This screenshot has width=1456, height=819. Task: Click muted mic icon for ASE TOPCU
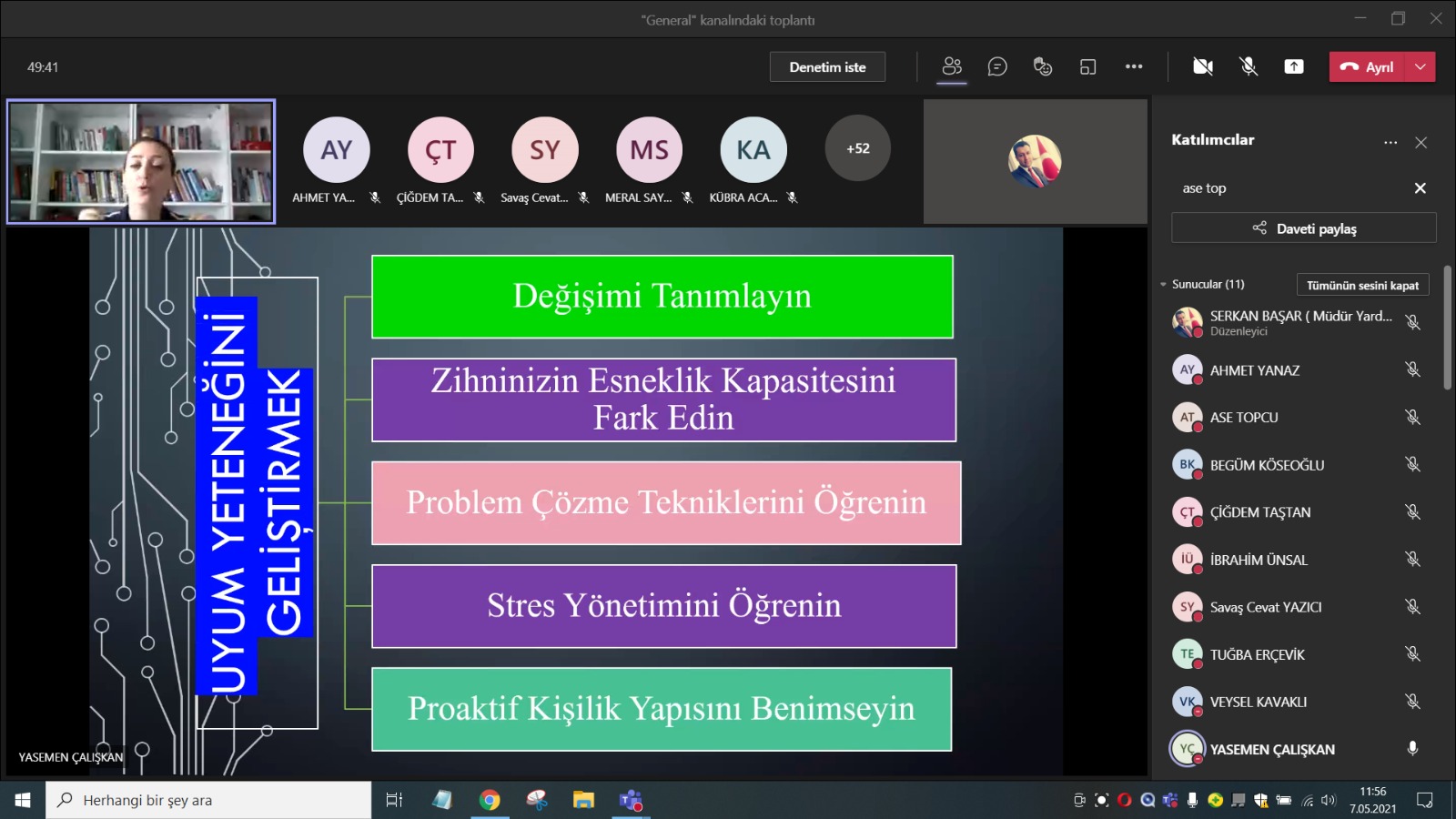[1412, 417]
